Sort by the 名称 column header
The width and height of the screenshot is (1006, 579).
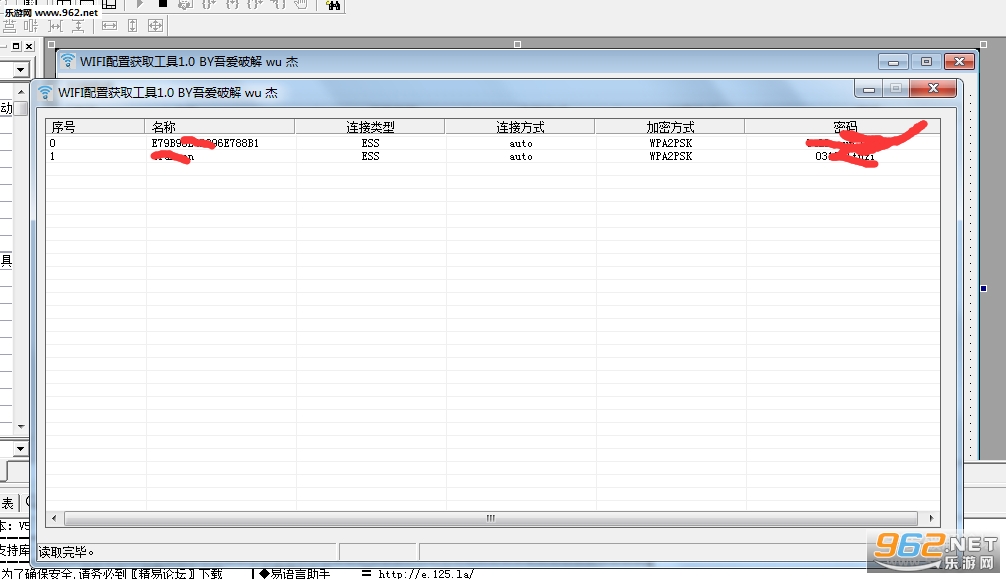click(x=220, y=126)
